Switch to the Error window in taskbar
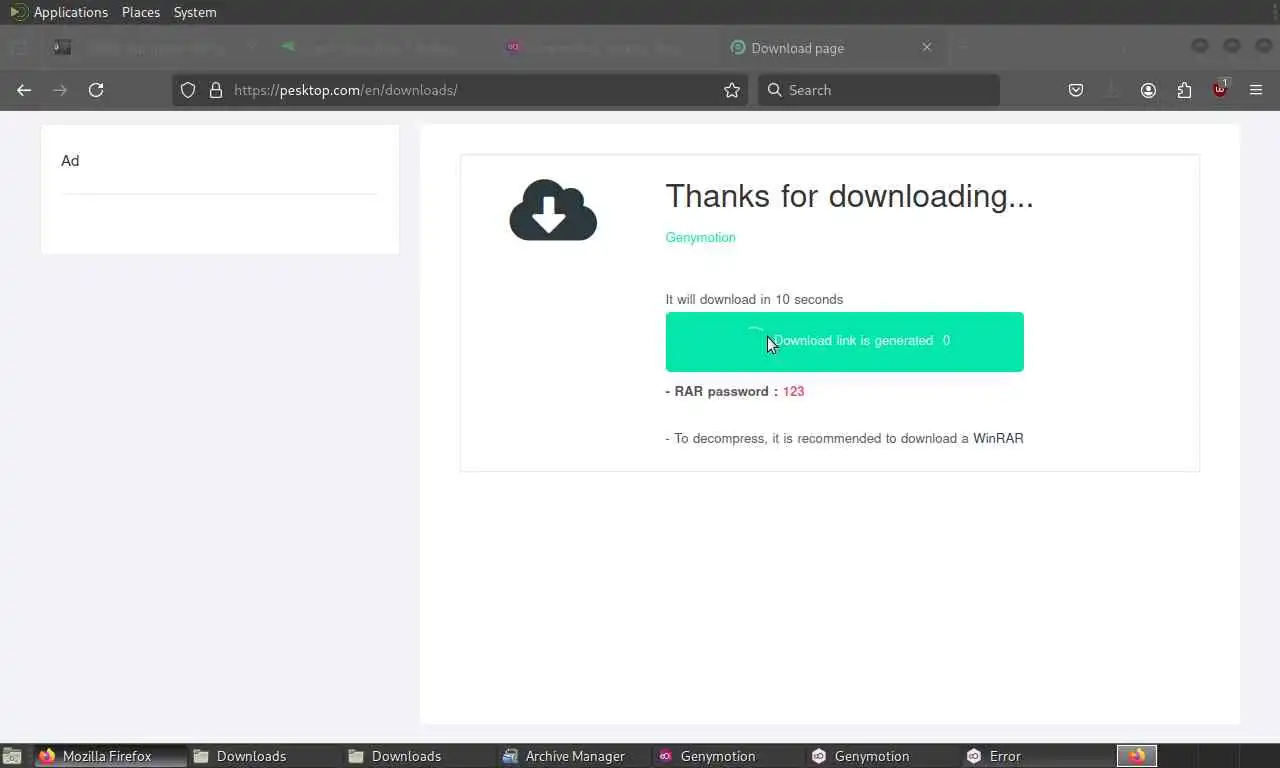Viewport: 1280px width, 768px height. (x=1038, y=756)
